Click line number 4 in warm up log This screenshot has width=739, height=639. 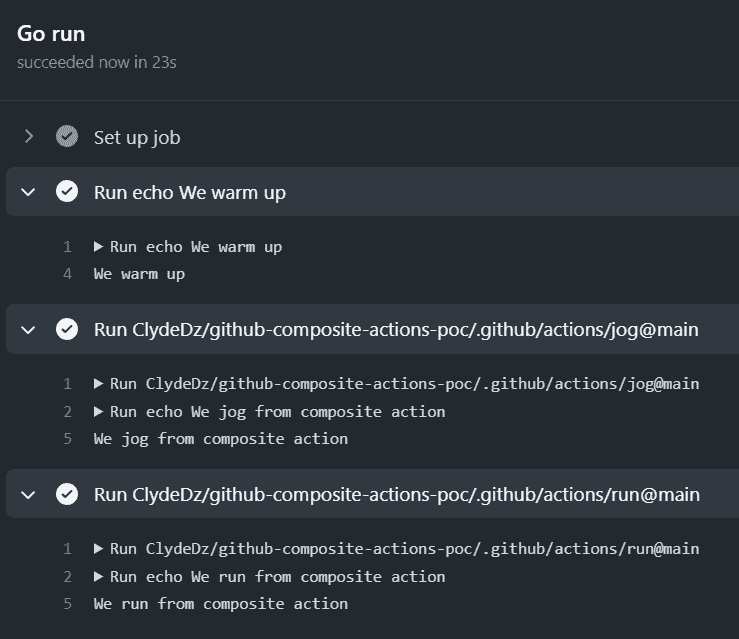pos(67,274)
